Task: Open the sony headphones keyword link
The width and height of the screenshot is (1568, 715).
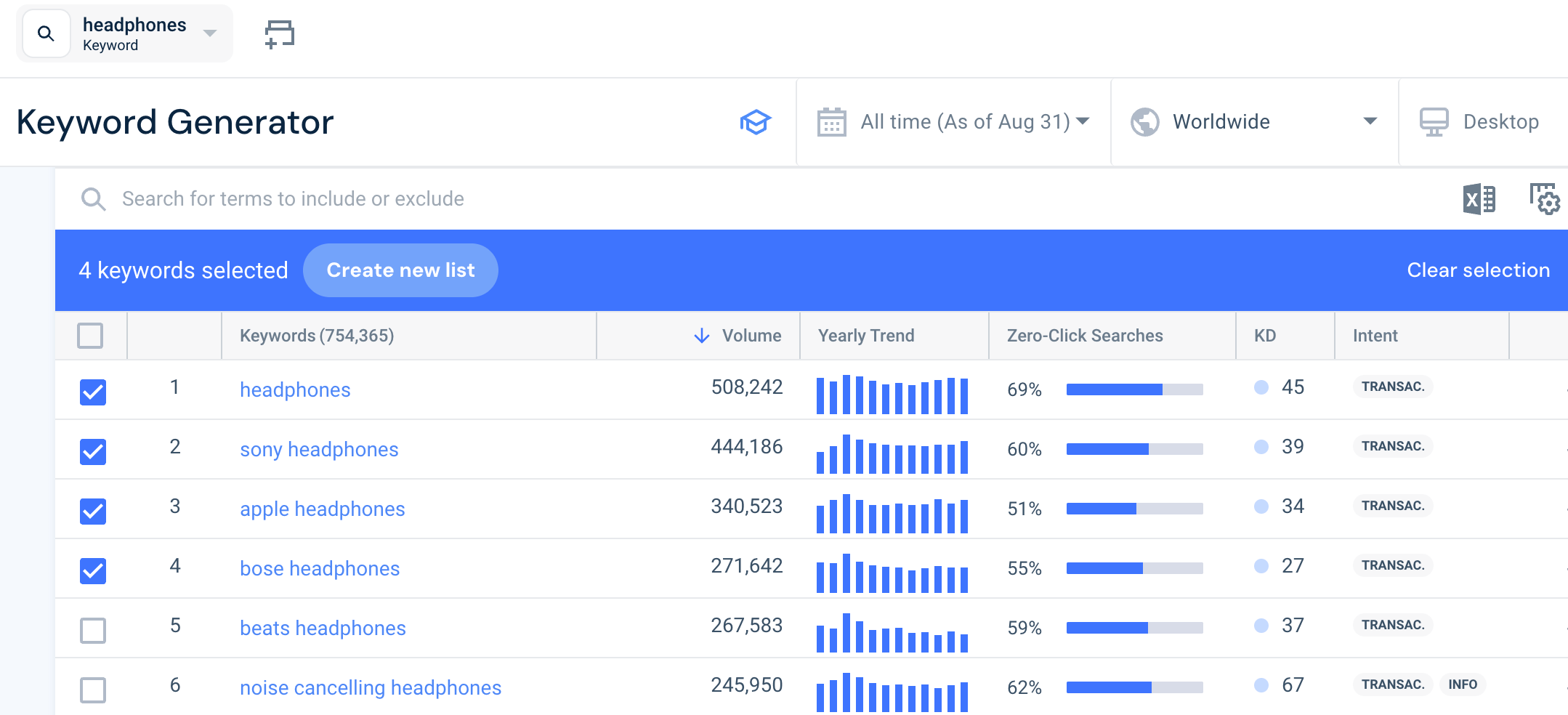Action: [x=319, y=450]
